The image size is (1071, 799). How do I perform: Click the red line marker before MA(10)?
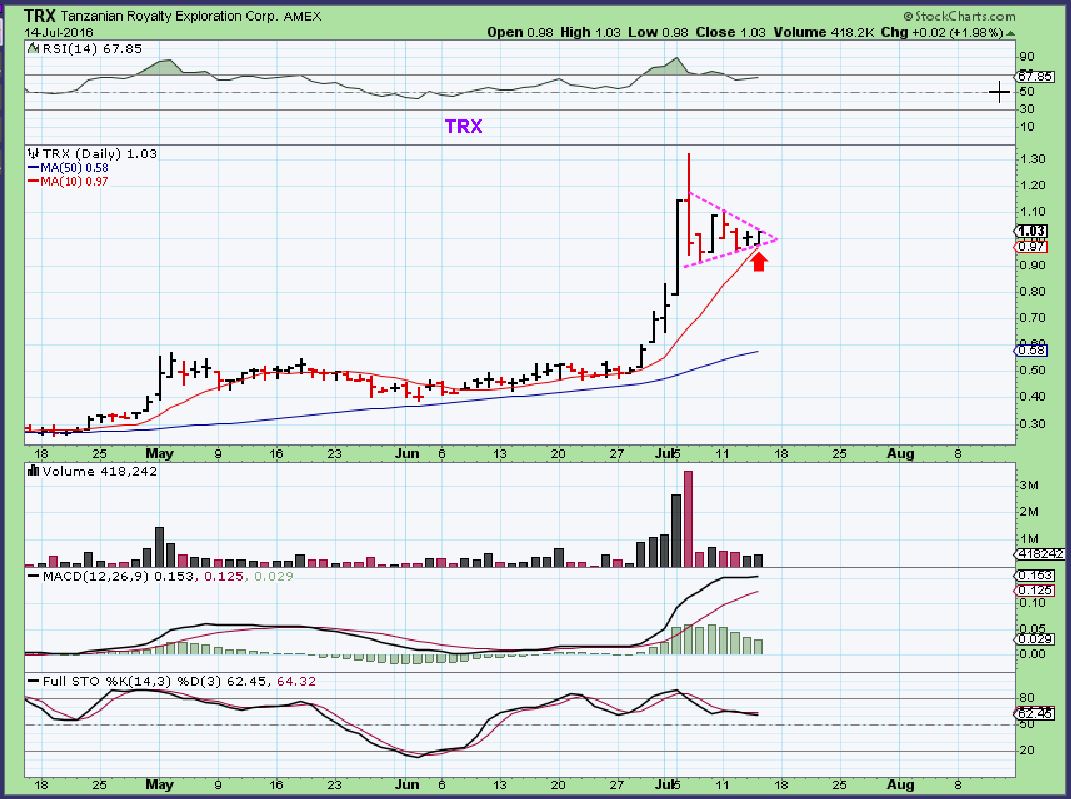point(33,181)
